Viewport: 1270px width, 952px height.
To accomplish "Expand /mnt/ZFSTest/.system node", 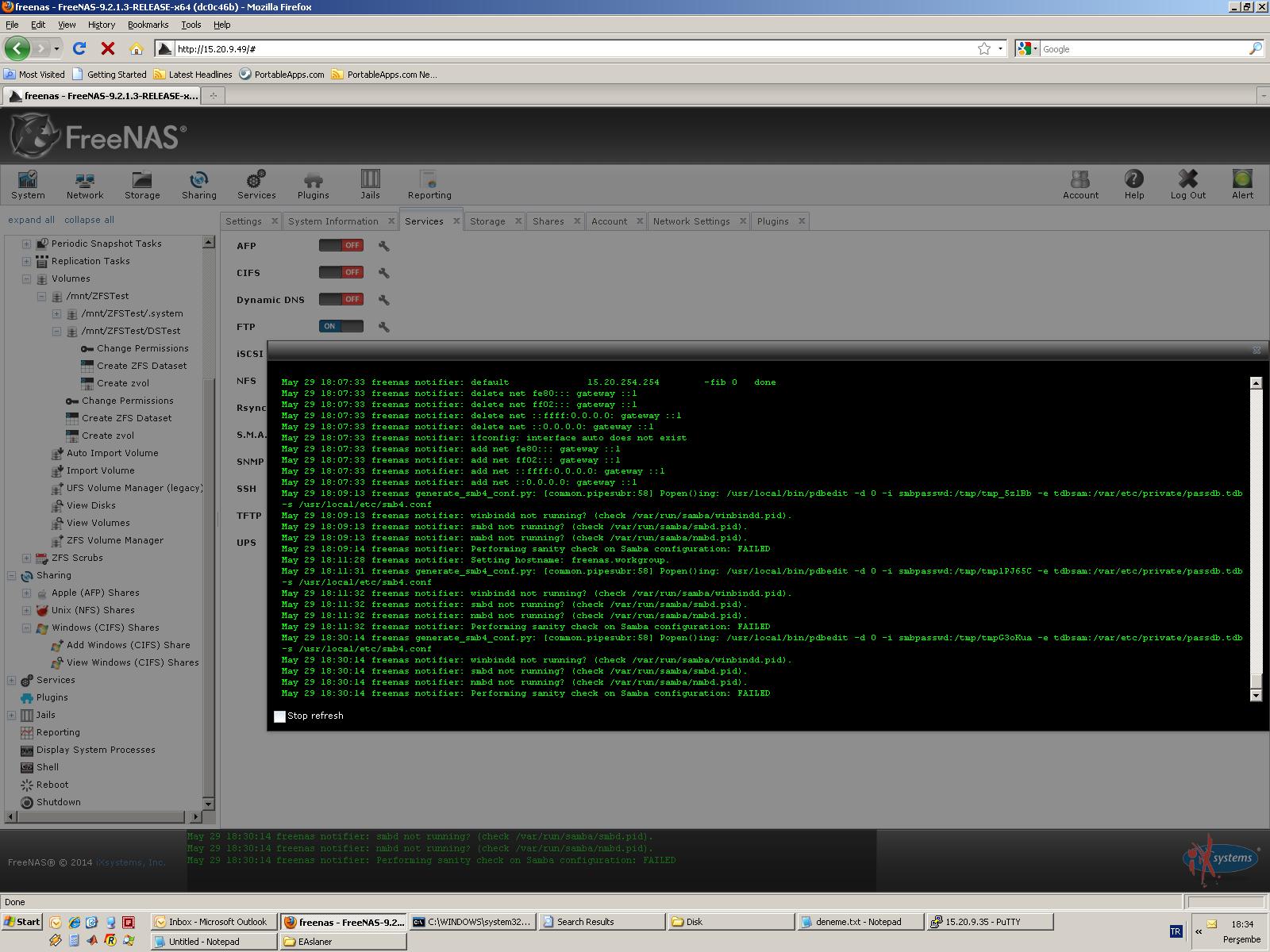I will pos(56,313).
